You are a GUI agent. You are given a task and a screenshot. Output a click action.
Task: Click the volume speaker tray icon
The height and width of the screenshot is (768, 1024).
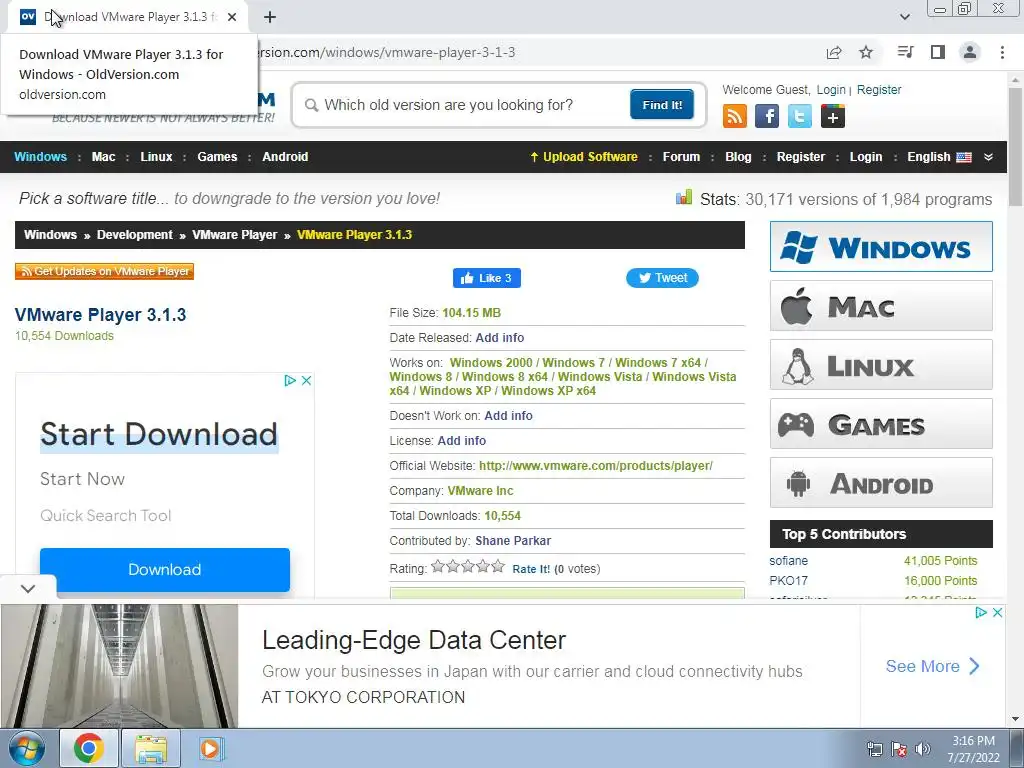coord(923,749)
